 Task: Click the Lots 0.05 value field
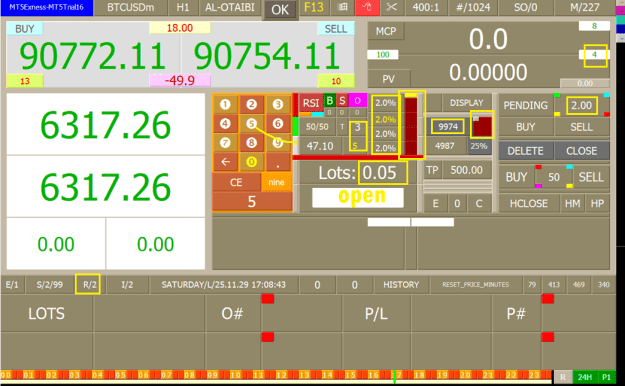pyautogui.click(x=383, y=173)
